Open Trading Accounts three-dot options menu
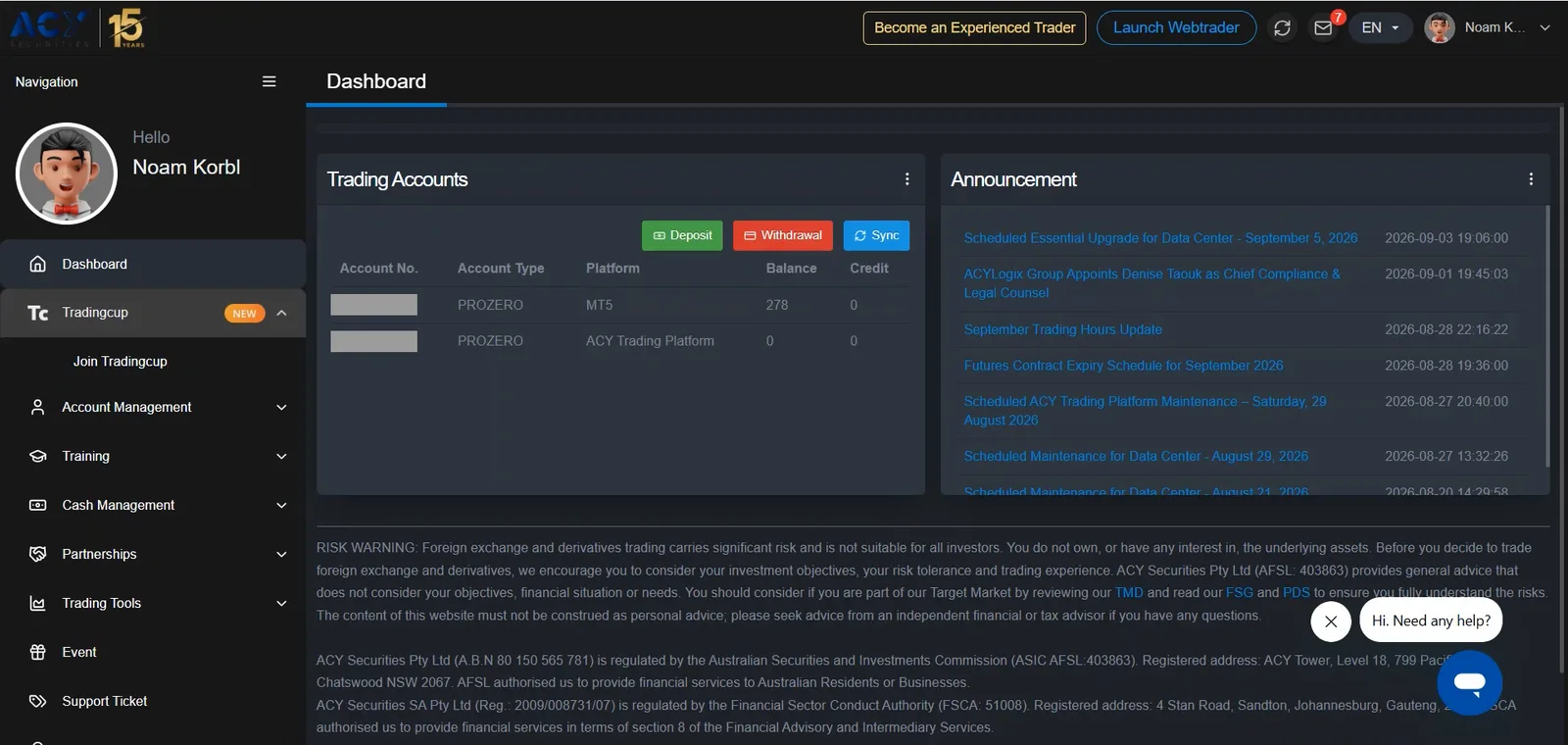Screen dimensions: 1568x745 coord(906,179)
